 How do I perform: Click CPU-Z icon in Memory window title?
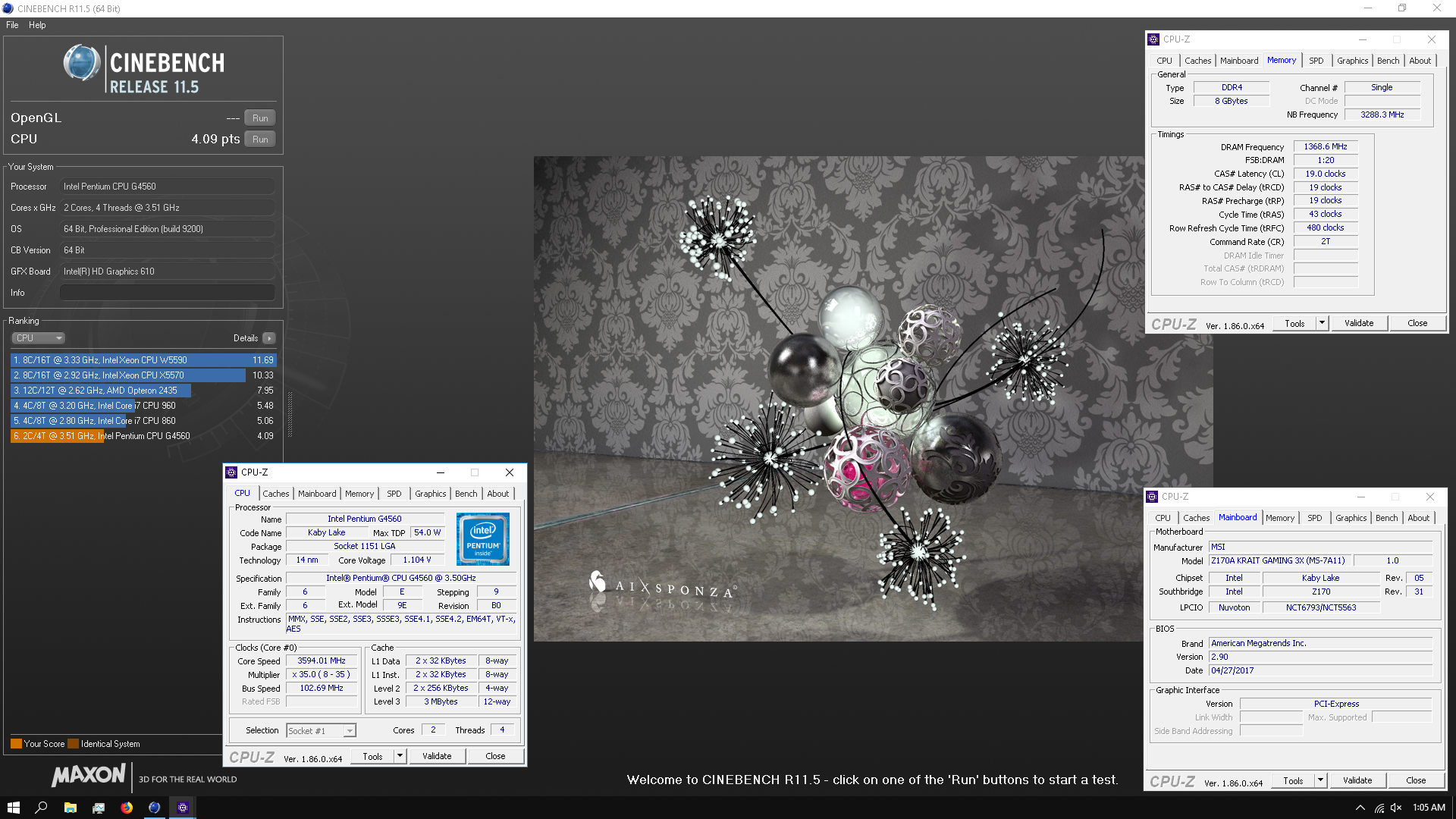pyautogui.click(x=1153, y=39)
